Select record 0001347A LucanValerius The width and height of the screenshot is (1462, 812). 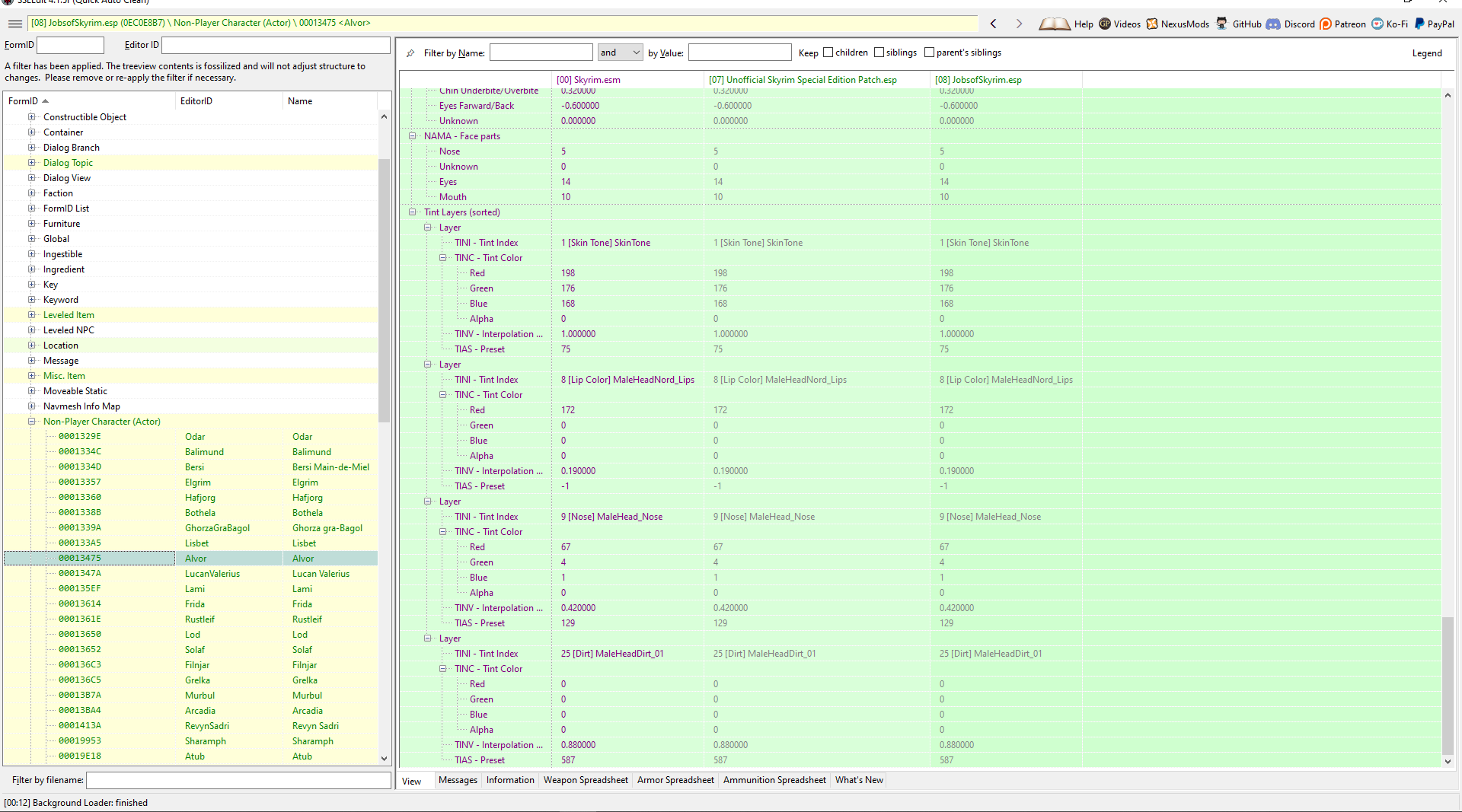(190, 574)
